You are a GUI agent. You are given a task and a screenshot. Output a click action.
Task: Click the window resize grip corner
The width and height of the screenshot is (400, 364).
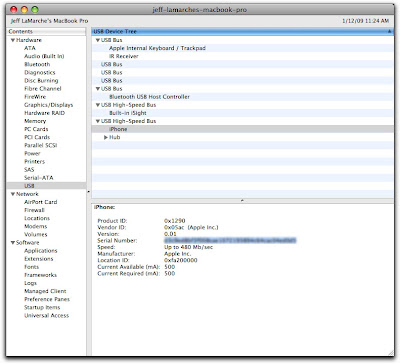pyautogui.click(x=390, y=353)
